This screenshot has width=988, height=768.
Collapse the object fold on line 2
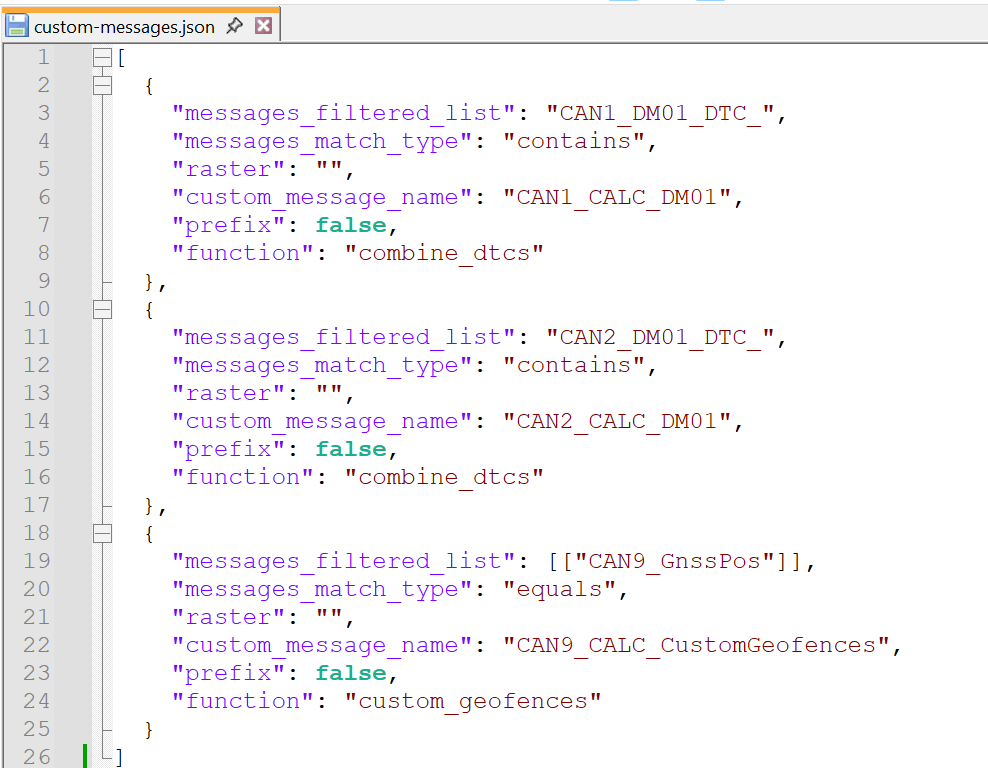[102, 85]
